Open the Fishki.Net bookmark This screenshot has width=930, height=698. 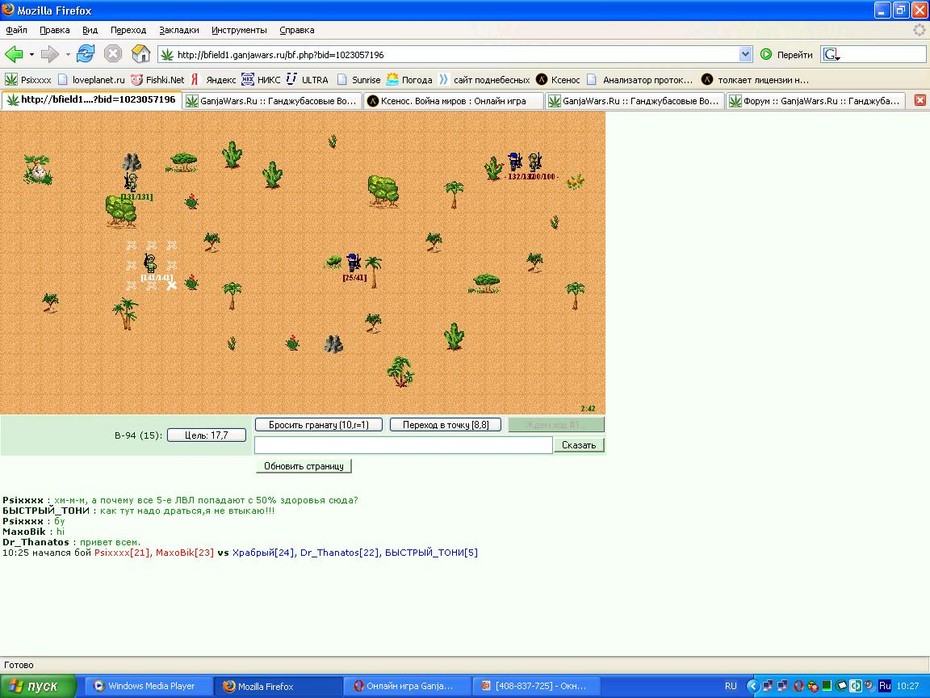(x=158, y=79)
